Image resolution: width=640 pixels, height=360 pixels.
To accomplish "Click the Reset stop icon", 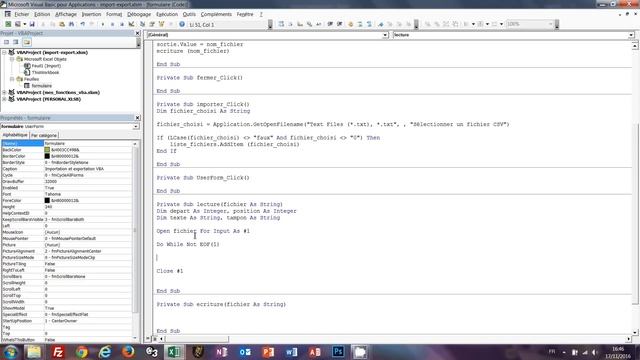I will (x=122, y=24).
